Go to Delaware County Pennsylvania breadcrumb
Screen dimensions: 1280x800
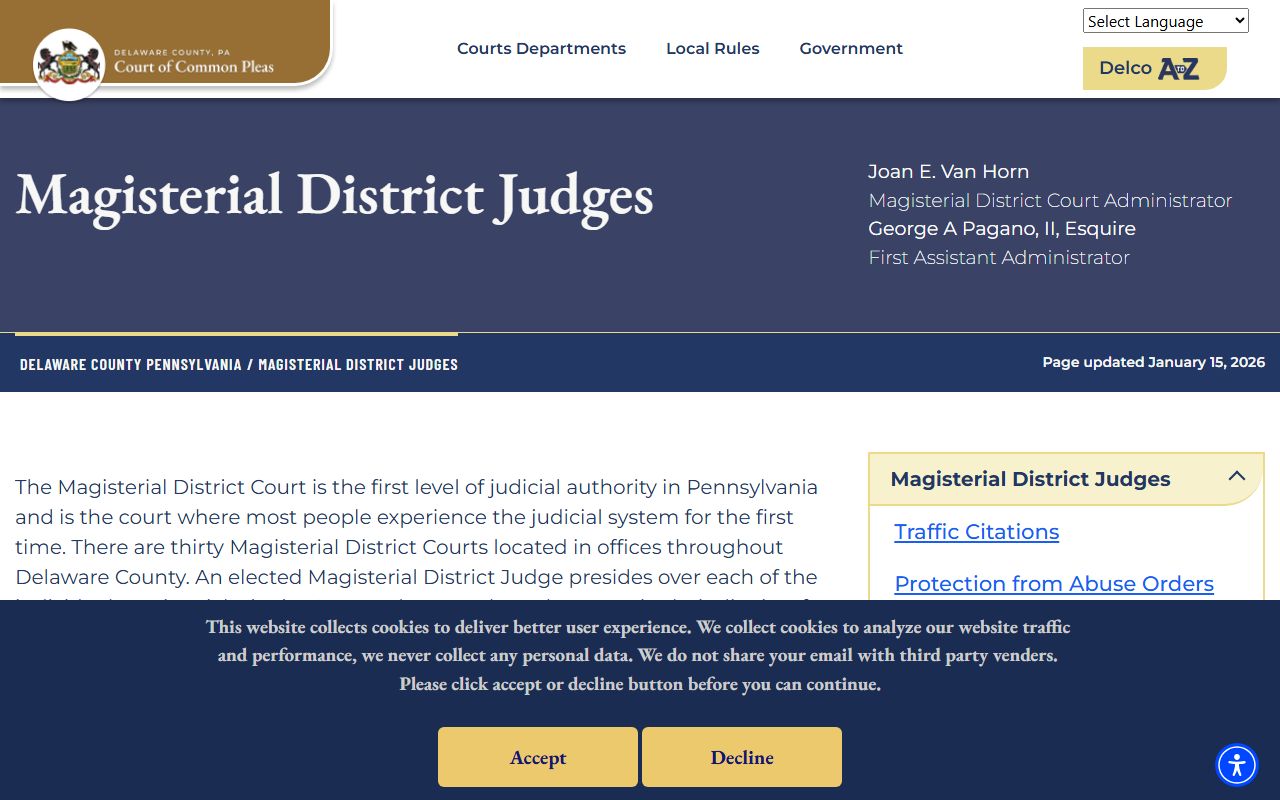131,364
